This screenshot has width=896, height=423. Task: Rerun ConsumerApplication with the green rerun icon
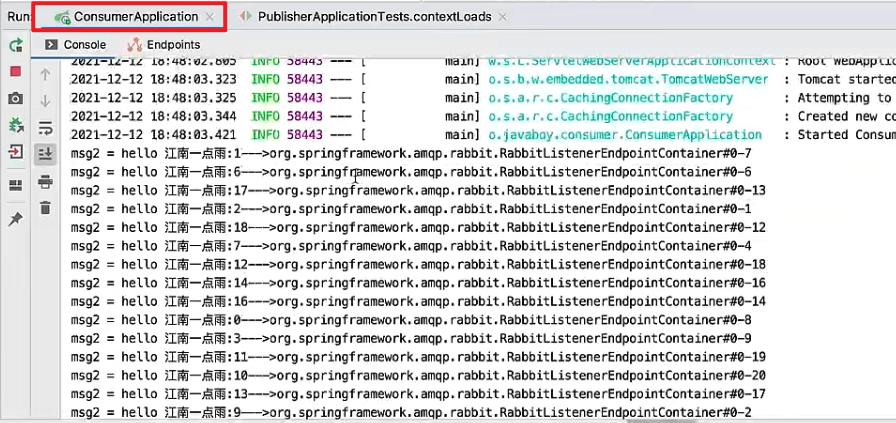tap(16, 45)
